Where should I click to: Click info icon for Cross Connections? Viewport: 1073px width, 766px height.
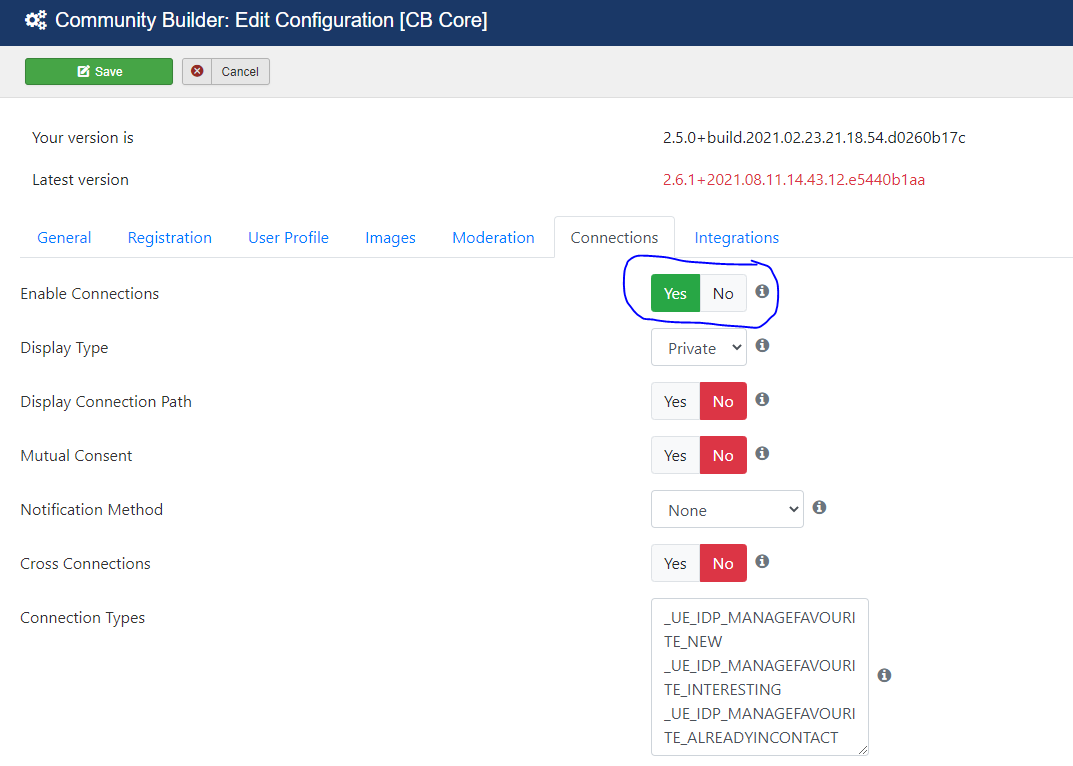pos(762,562)
